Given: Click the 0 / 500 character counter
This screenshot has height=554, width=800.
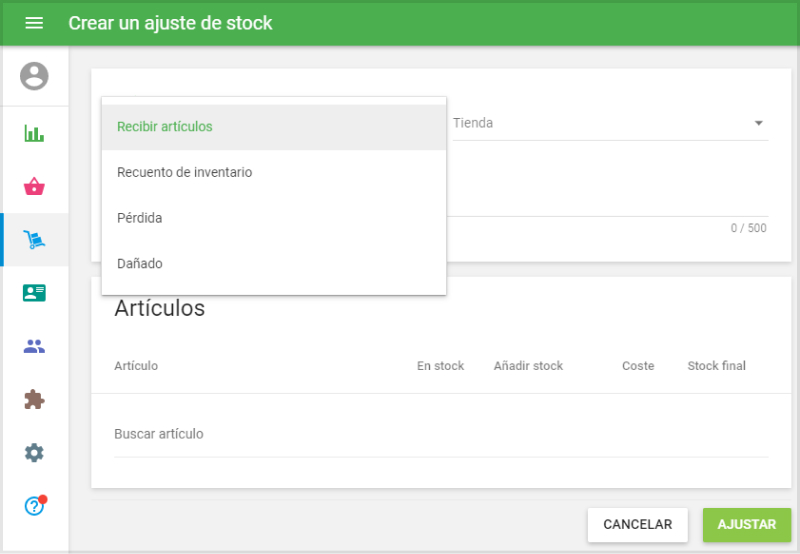Looking at the screenshot, I should point(748,228).
